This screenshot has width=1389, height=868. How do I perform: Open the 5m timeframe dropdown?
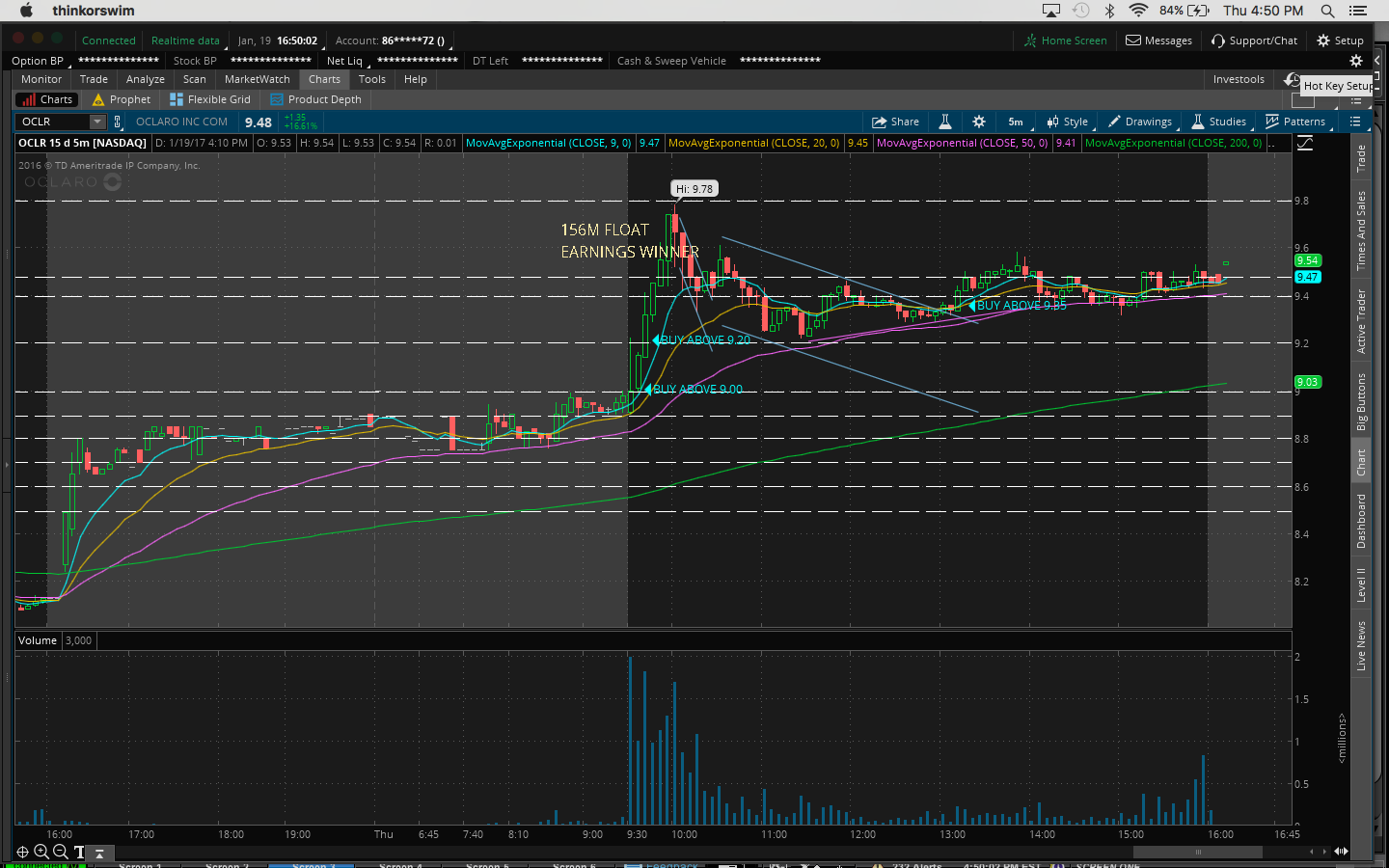[1018, 122]
